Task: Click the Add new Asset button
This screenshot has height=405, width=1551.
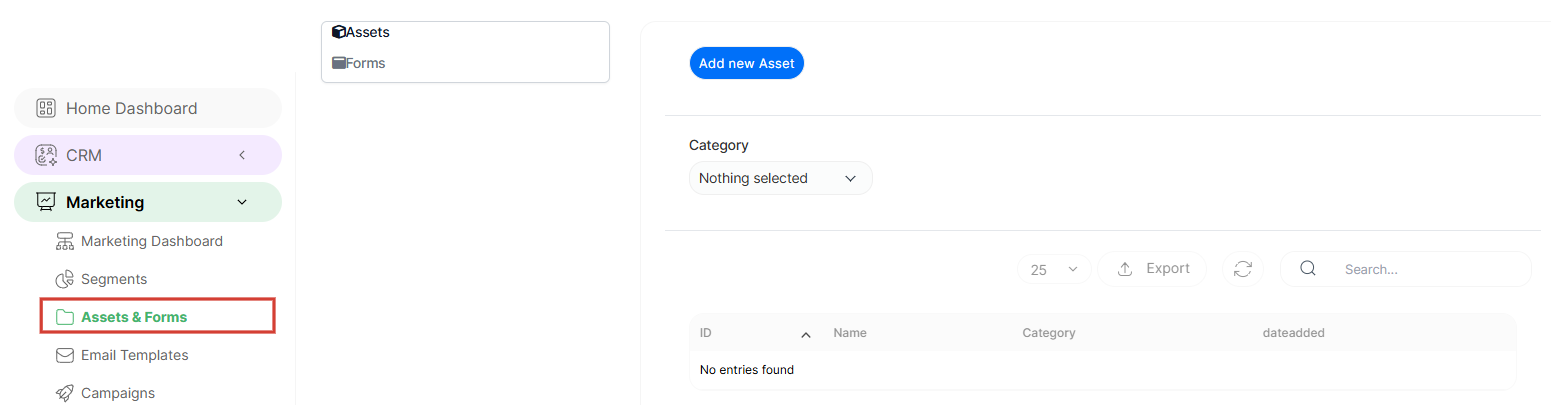Action: click(x=746, y=63)
